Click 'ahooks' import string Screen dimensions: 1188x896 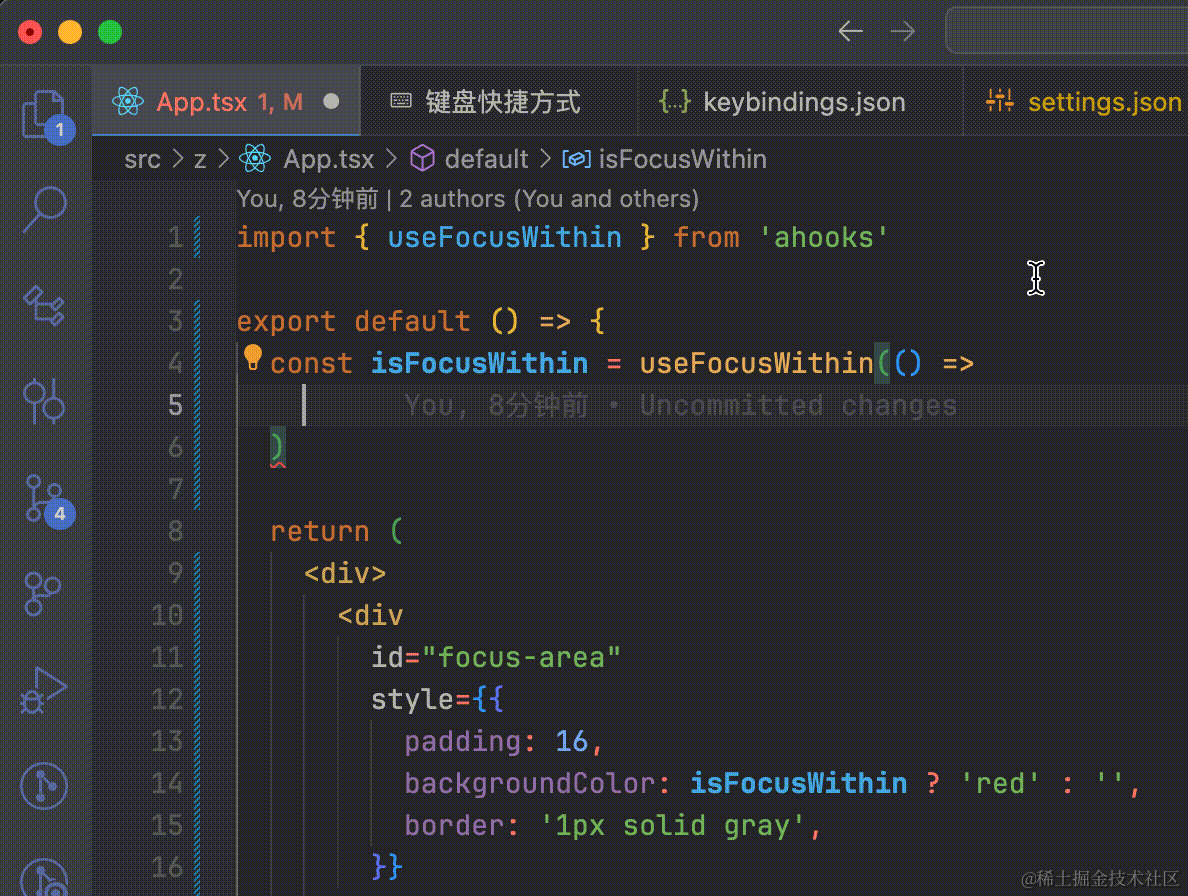click(x=824, y=238)
